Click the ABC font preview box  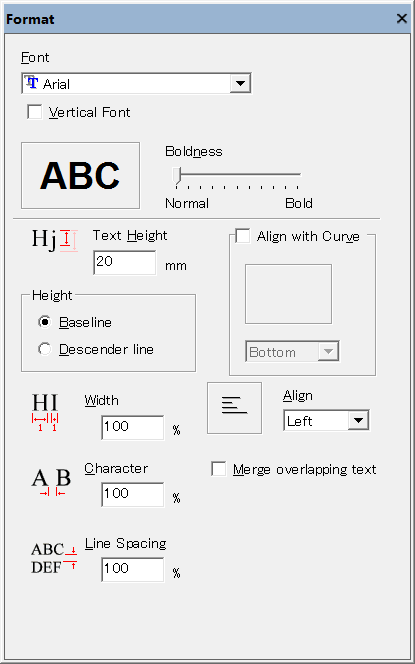[x=80, y=175]
